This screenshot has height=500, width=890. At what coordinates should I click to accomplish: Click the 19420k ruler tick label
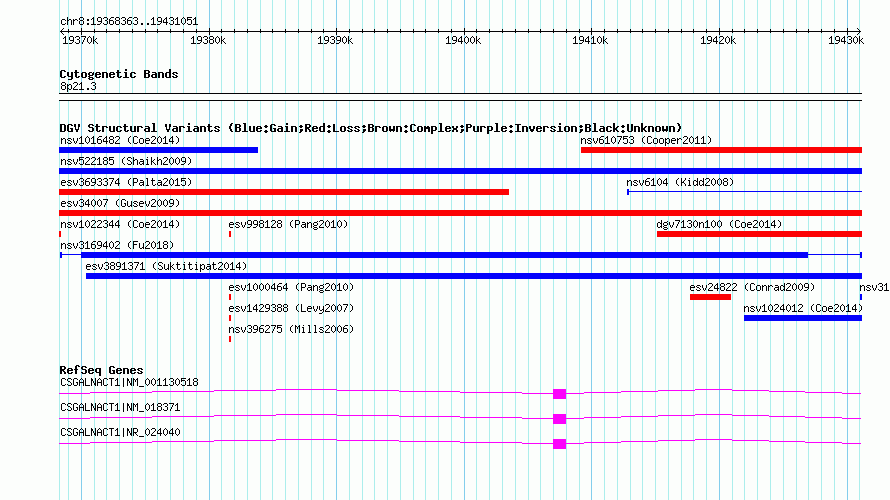718,40
